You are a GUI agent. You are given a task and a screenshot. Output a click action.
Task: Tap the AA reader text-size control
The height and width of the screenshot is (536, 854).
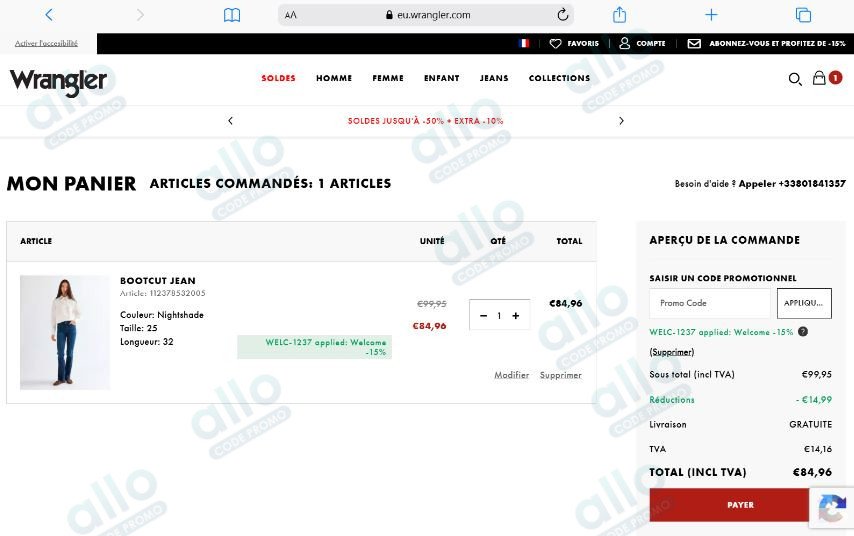(291, 15)
